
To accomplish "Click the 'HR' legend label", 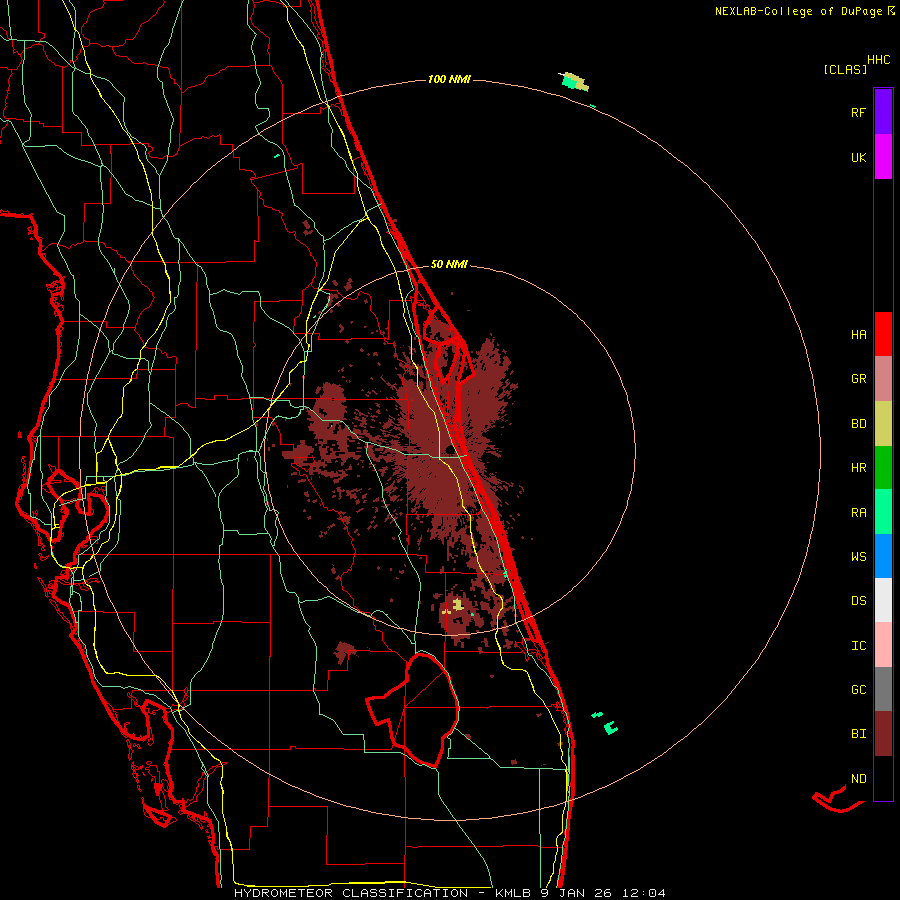I will 858,468.
